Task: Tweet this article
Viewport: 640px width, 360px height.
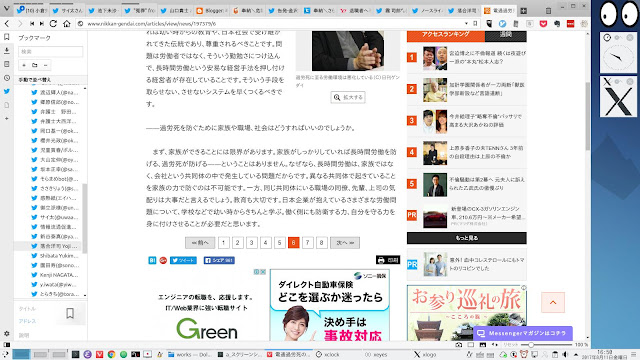Action: [x=183, y=260]
